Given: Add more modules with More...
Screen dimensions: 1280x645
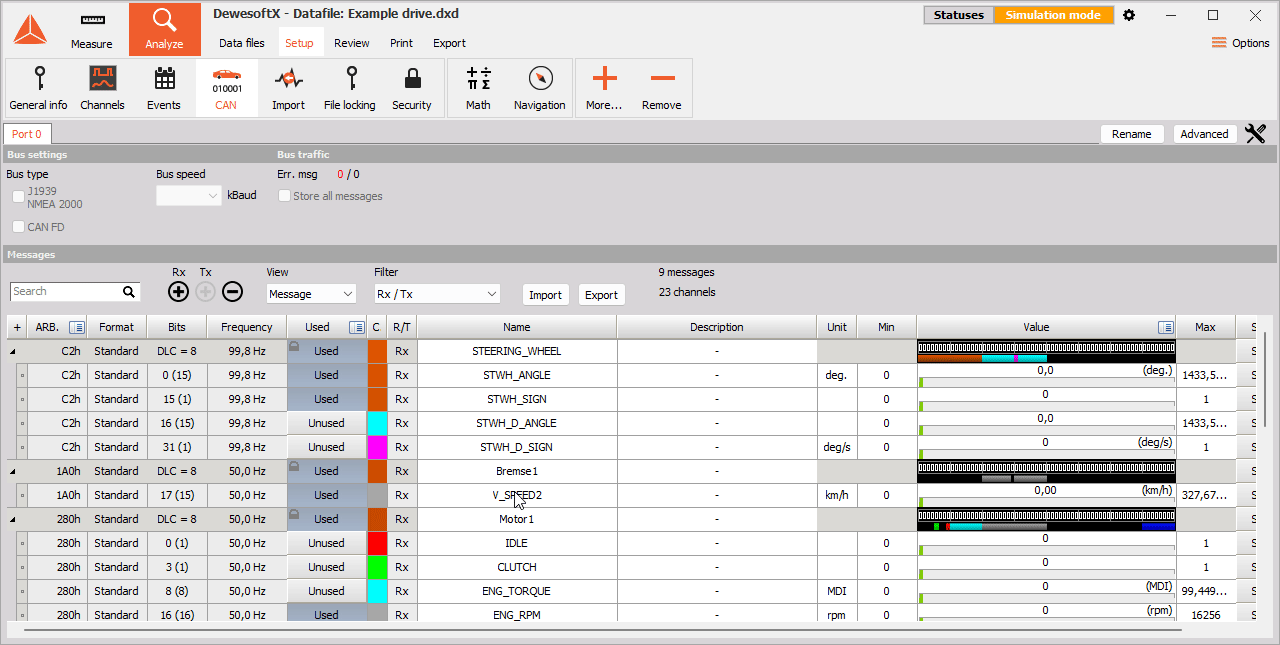Looking at the screenshot, I should (604, 88).
